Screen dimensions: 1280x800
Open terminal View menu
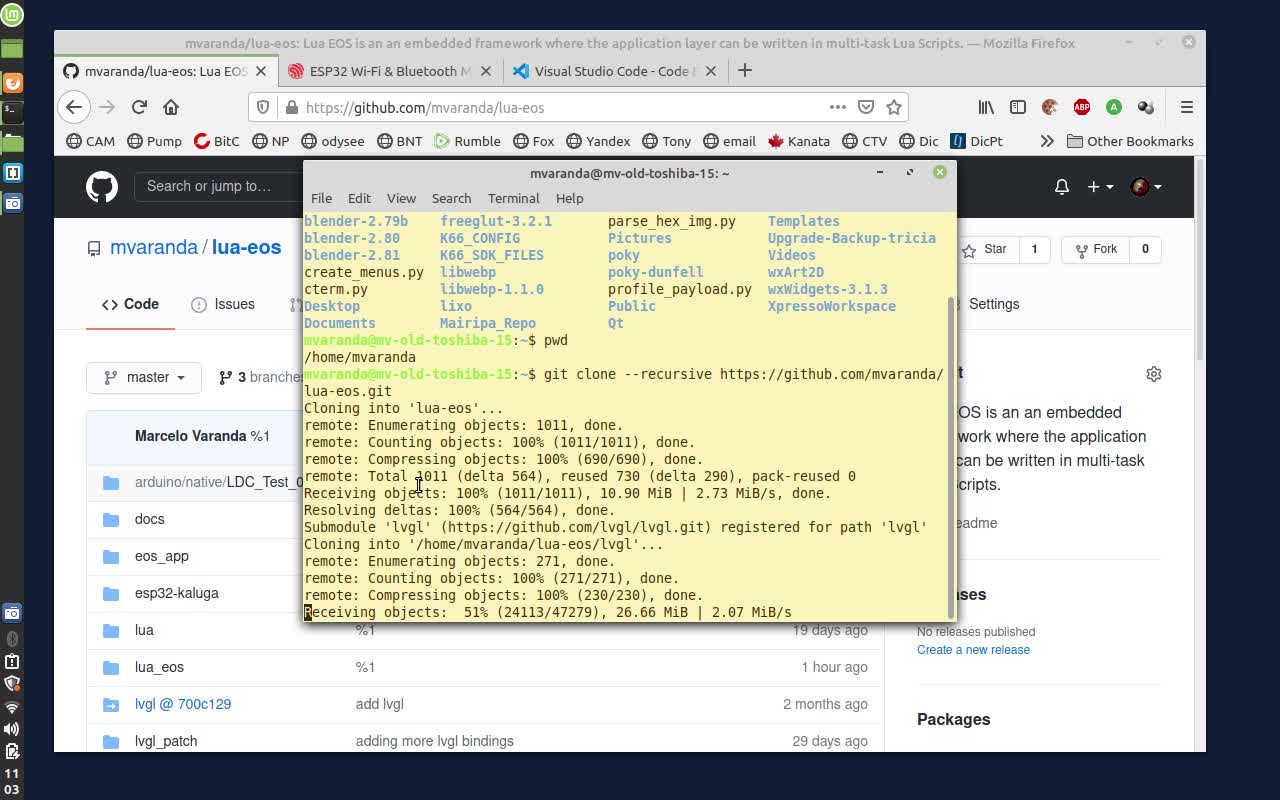tap(401, 198)
